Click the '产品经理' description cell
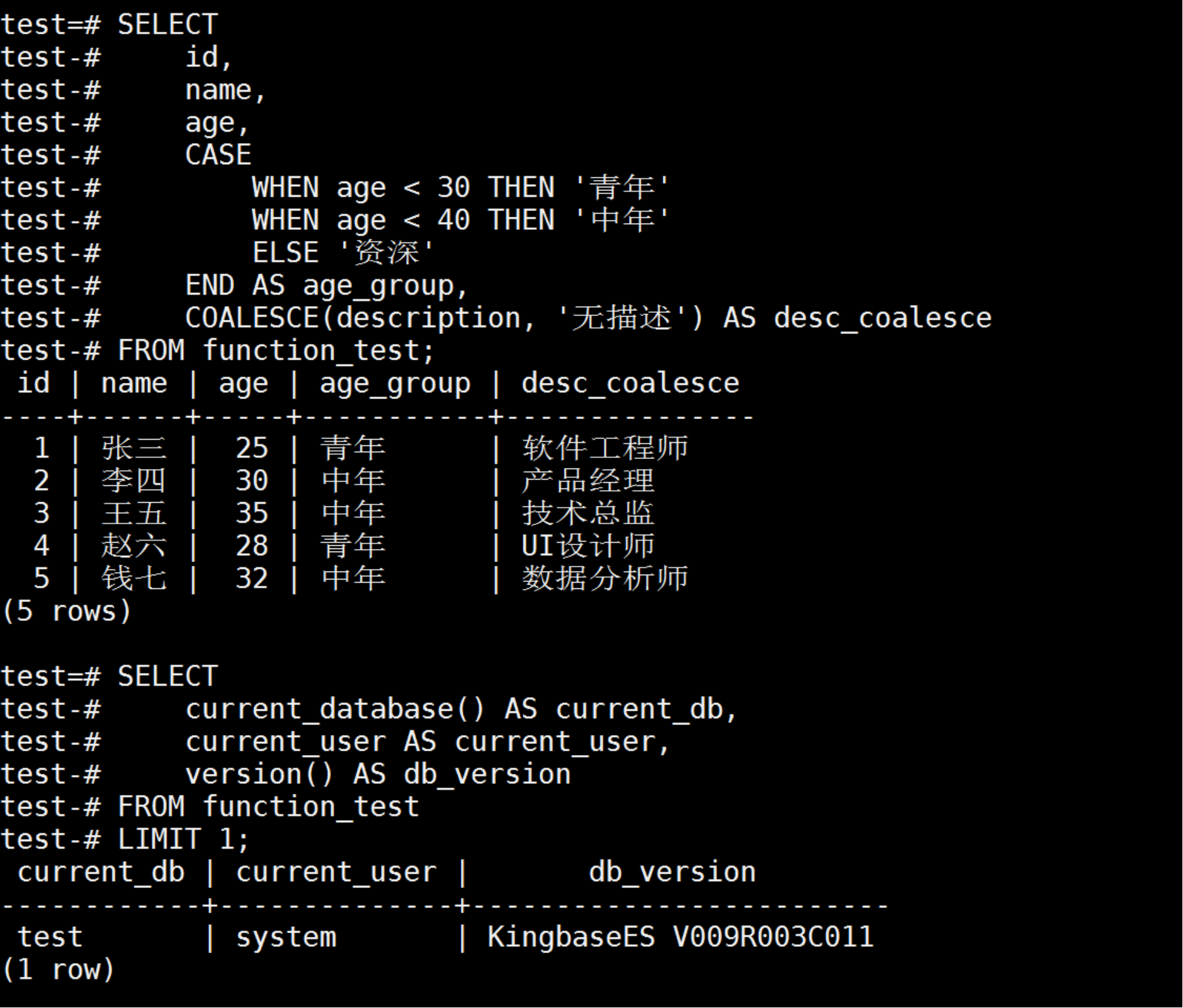The image size is (1183, 1008). click(588, 481)
